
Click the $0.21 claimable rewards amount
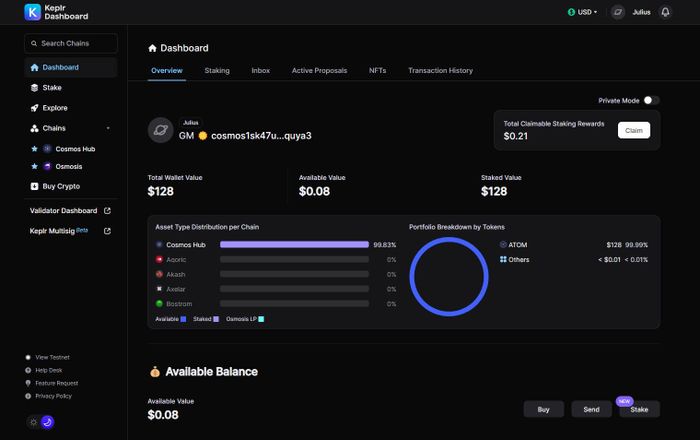[516, 136]
